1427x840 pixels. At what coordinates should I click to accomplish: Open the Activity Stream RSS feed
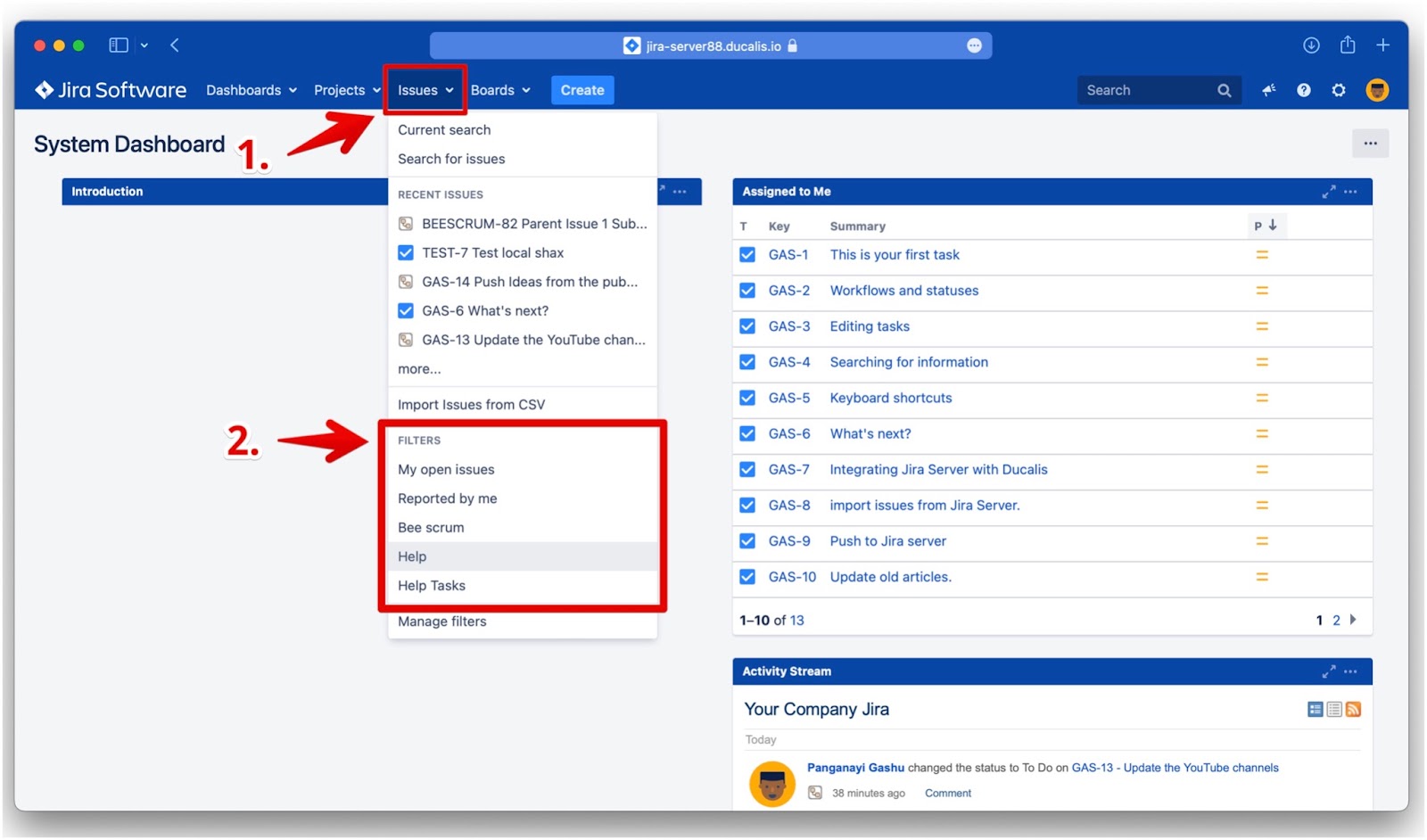click(x=1353, y=710)
